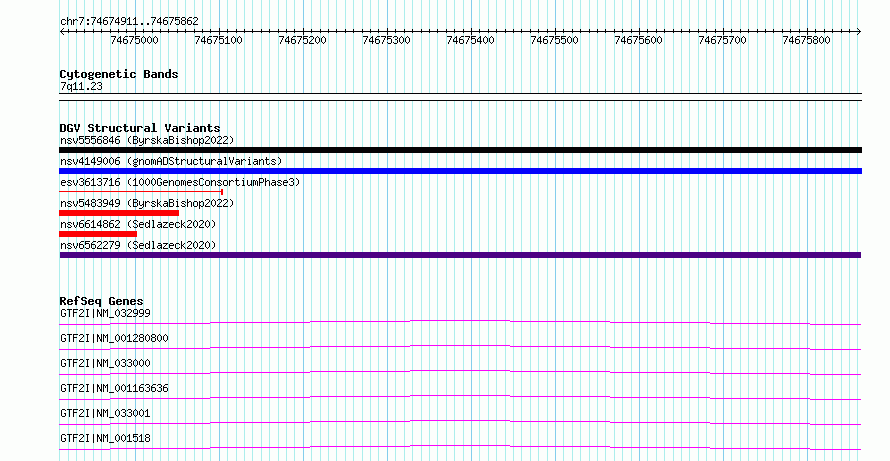Viewport: 890px width, 461px height.
Task: Select transcript GTF2I|NM_033000
Action: click(106, 363)
